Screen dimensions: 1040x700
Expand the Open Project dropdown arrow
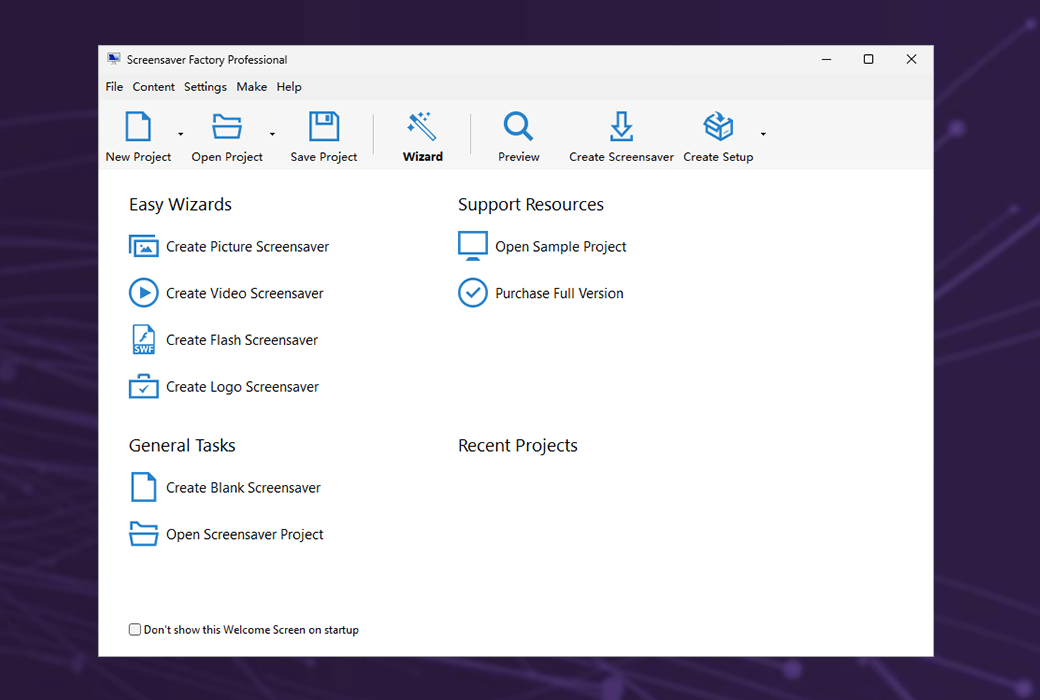click(x=272, y=134)
